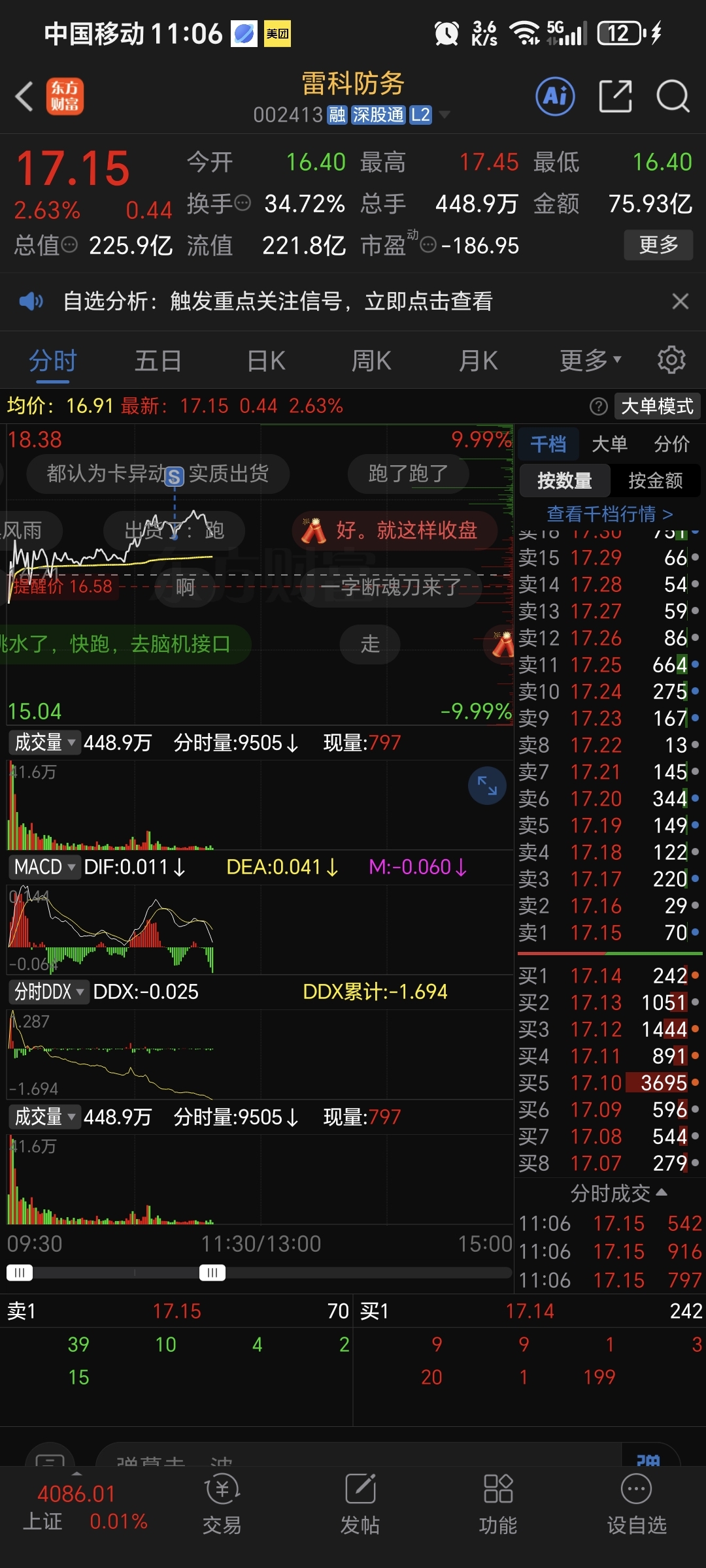The image size is (706, 1568).
Task: Open search with the magnifier icon
Action: tap(673, 97)
